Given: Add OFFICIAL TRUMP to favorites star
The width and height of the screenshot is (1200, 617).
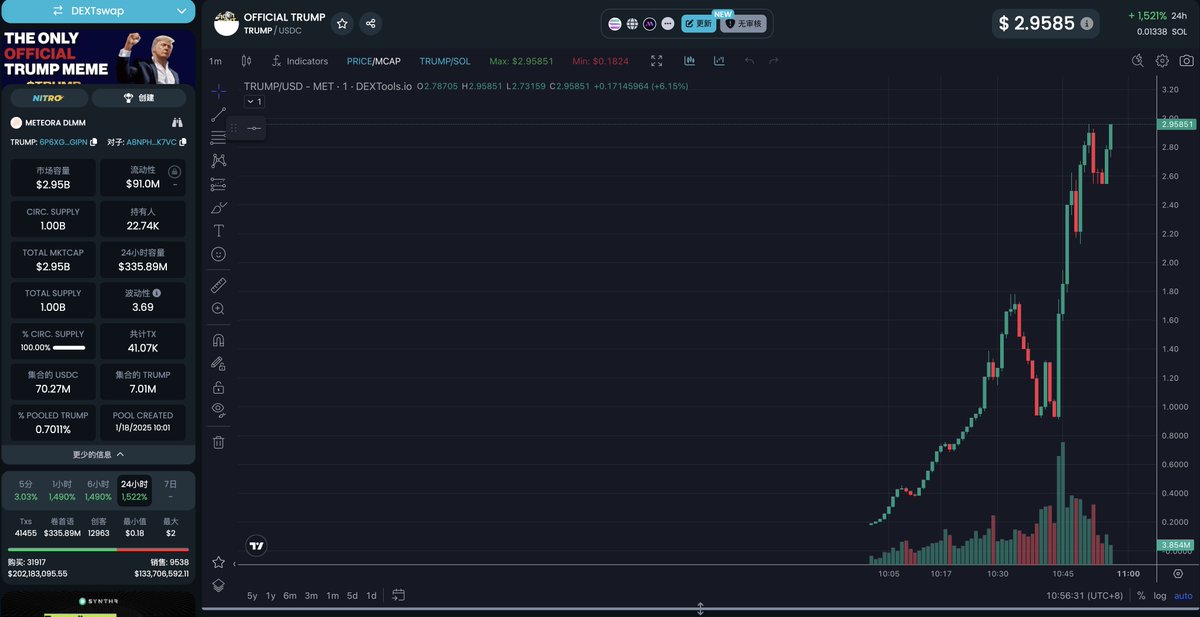Looking at the screenshot, I should point(342,23).
